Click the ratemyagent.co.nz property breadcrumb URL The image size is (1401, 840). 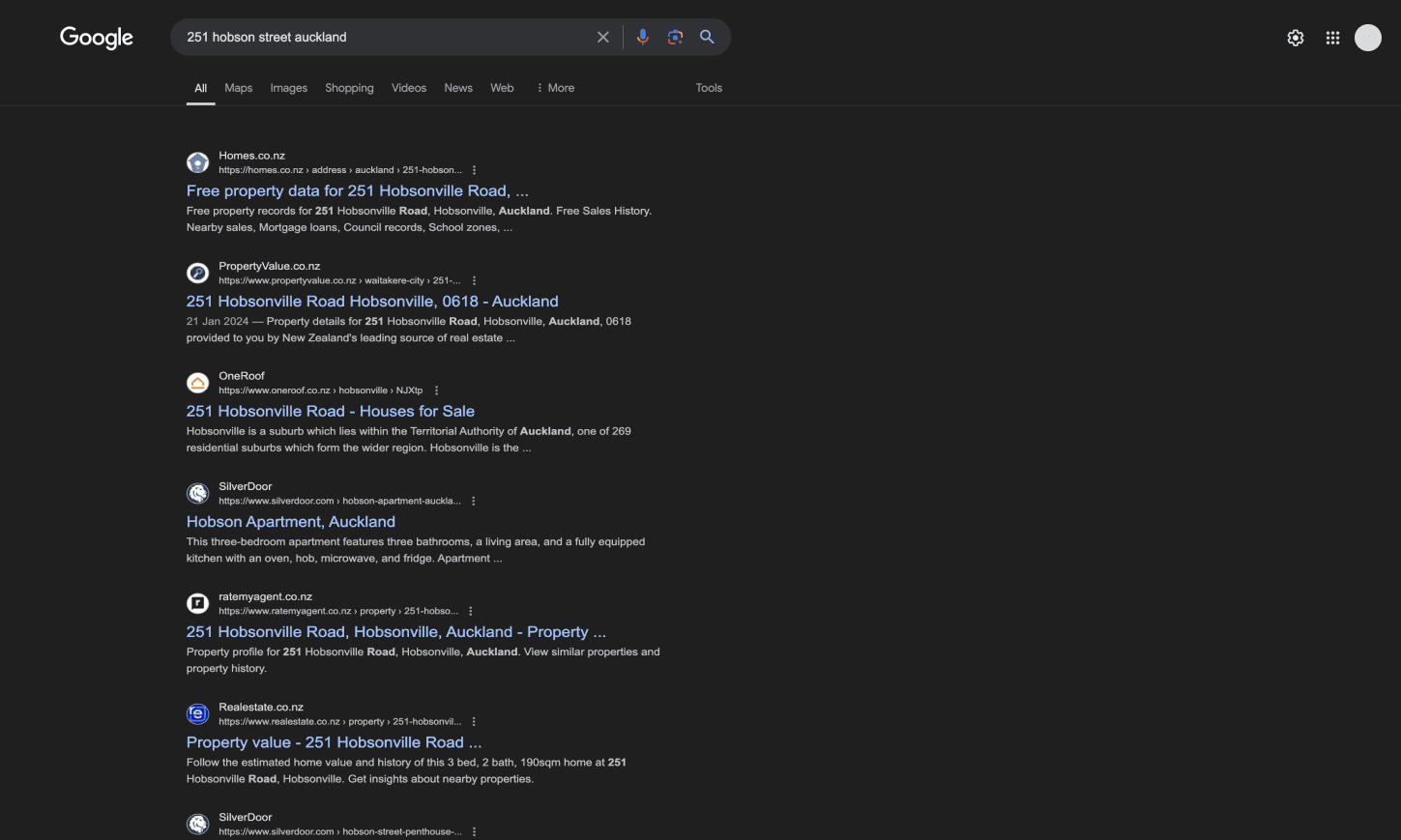pos(338,611)
